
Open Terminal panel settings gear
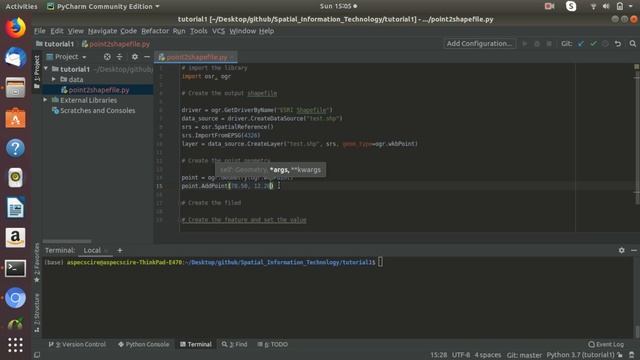click(x=621, y=250)
